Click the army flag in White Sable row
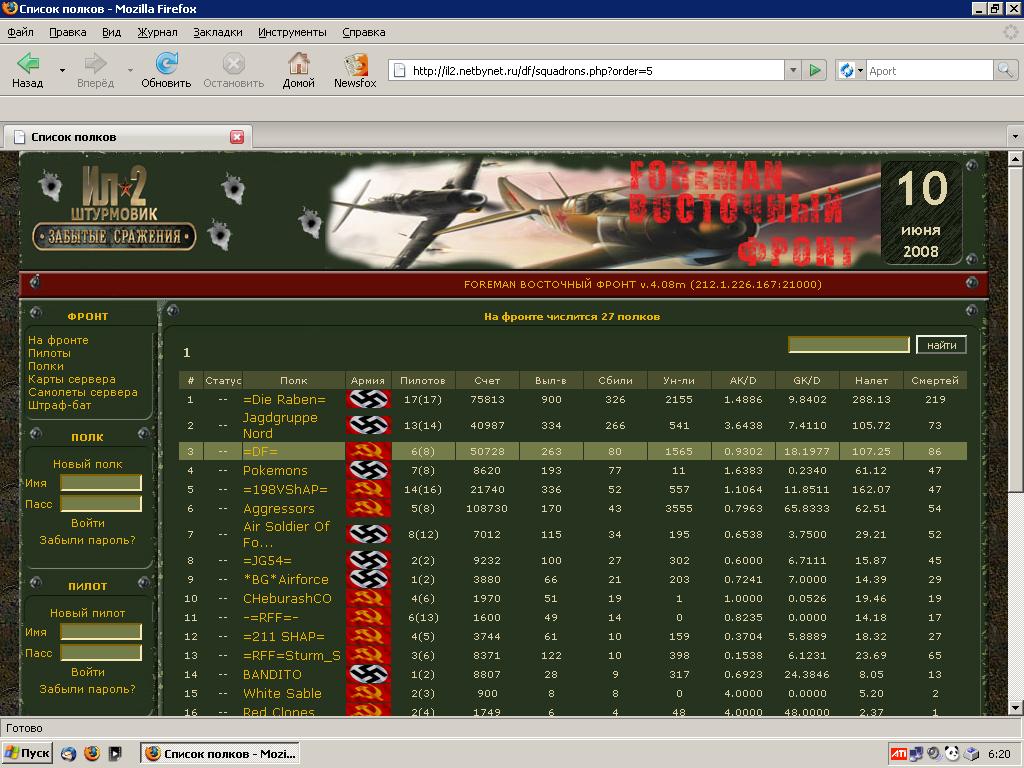The height and width of the screenshot is (768, 1024). point(369,693)
